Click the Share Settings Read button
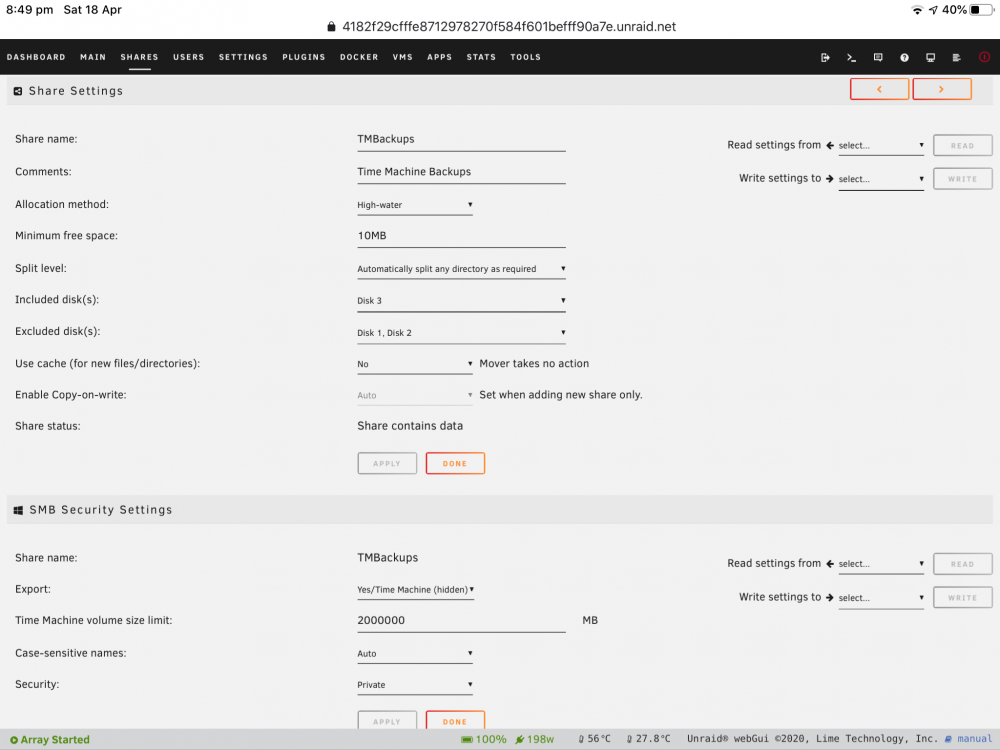 pos(962,145)
